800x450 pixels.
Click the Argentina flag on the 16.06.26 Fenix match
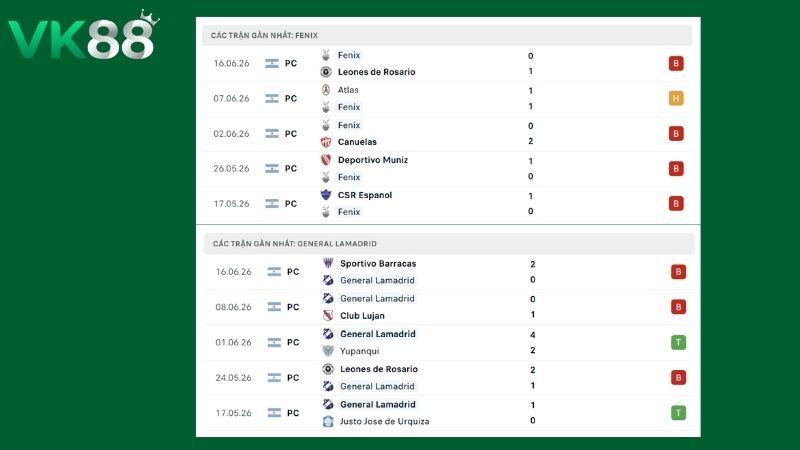tap(272, 63)
